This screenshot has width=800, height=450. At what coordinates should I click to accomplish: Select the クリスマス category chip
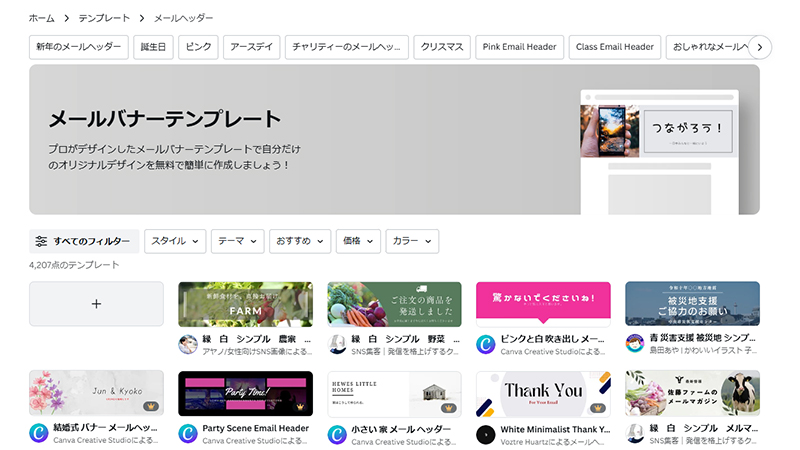coord(442,47)
